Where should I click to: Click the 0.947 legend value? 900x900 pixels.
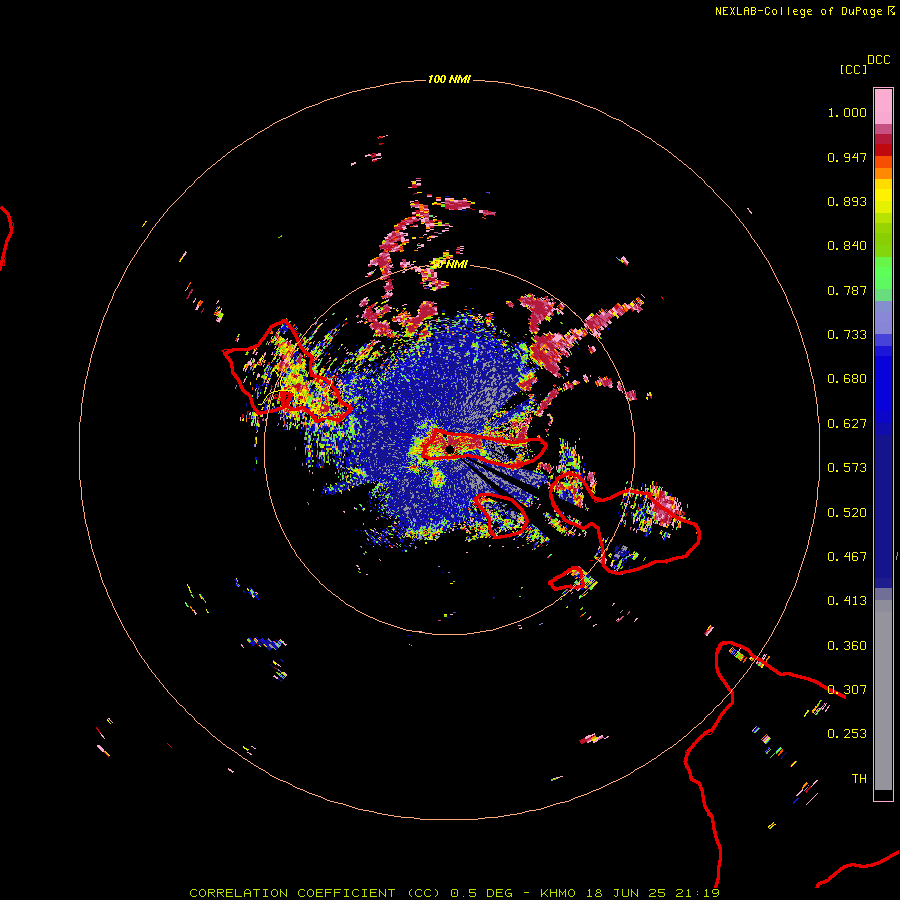coord(847,157)
